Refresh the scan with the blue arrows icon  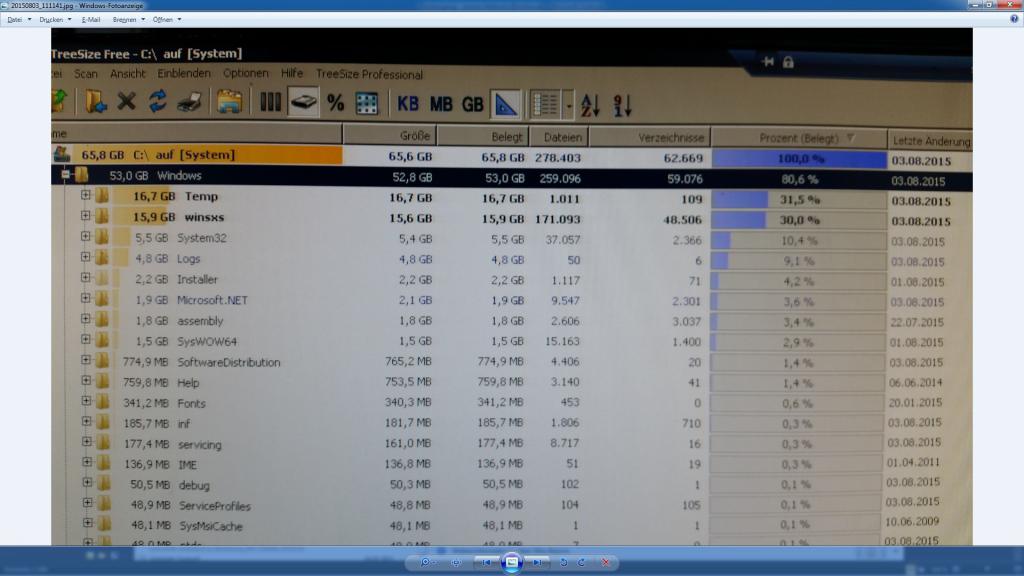pyautogui.click(x=157, y=101)
